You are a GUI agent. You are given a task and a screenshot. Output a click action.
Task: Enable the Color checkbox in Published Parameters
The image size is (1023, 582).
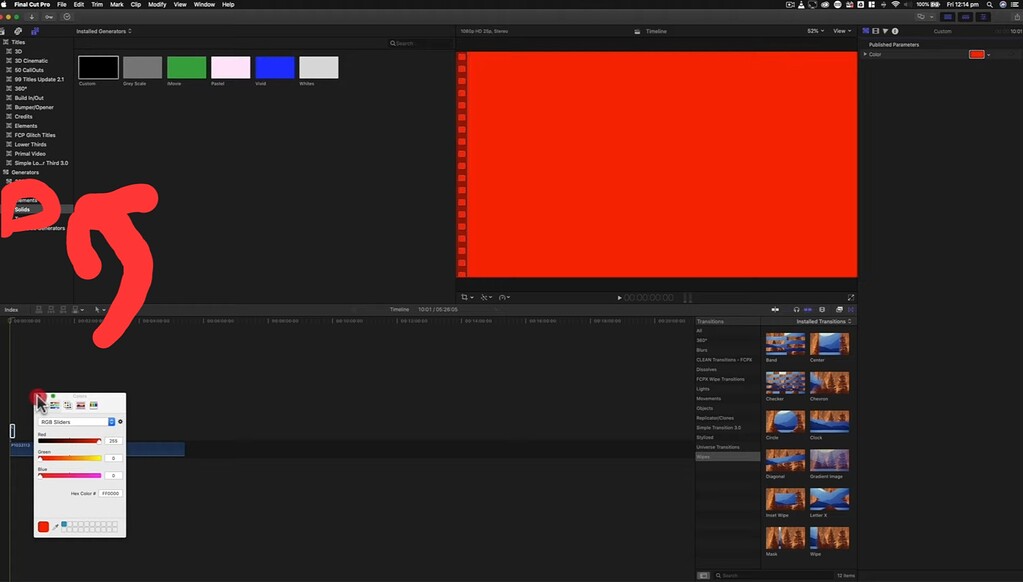866,54
